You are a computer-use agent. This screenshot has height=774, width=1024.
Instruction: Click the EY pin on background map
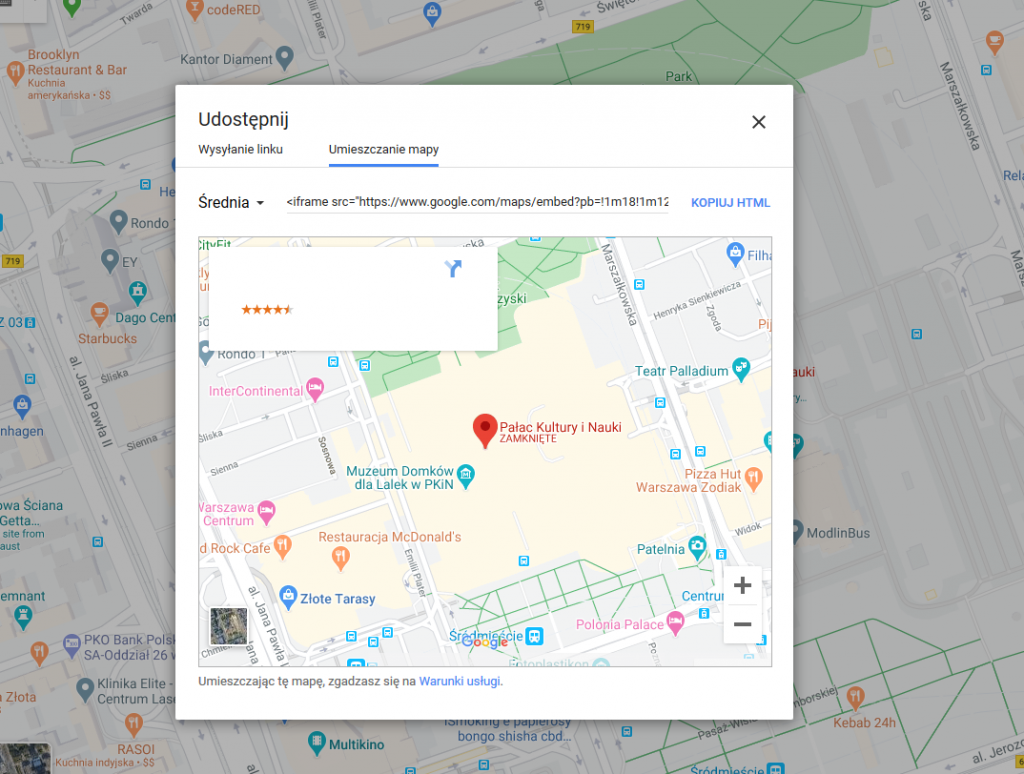tap(110, 261)
